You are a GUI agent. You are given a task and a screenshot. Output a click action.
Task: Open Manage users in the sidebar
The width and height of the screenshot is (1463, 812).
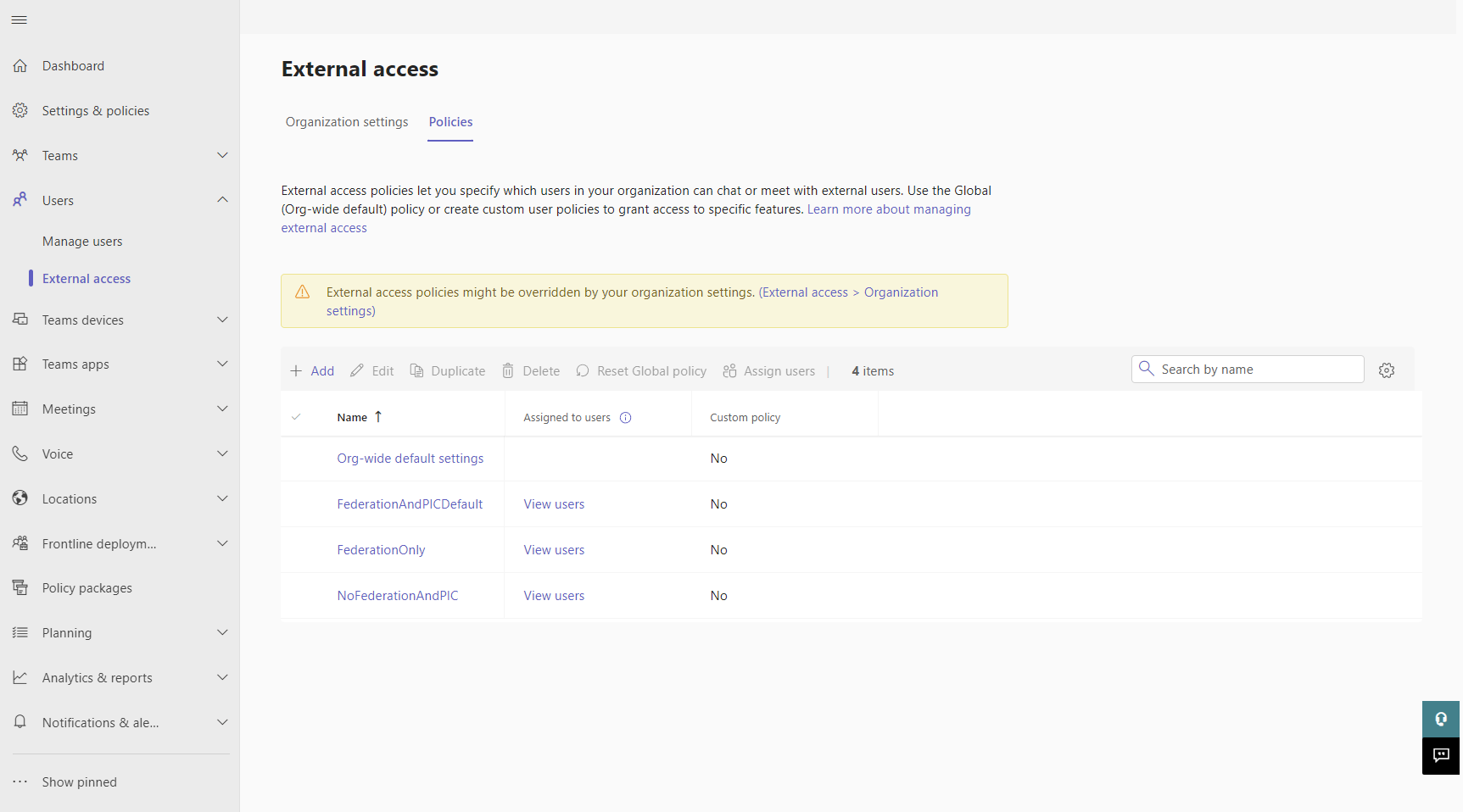[x=82, y=242]
